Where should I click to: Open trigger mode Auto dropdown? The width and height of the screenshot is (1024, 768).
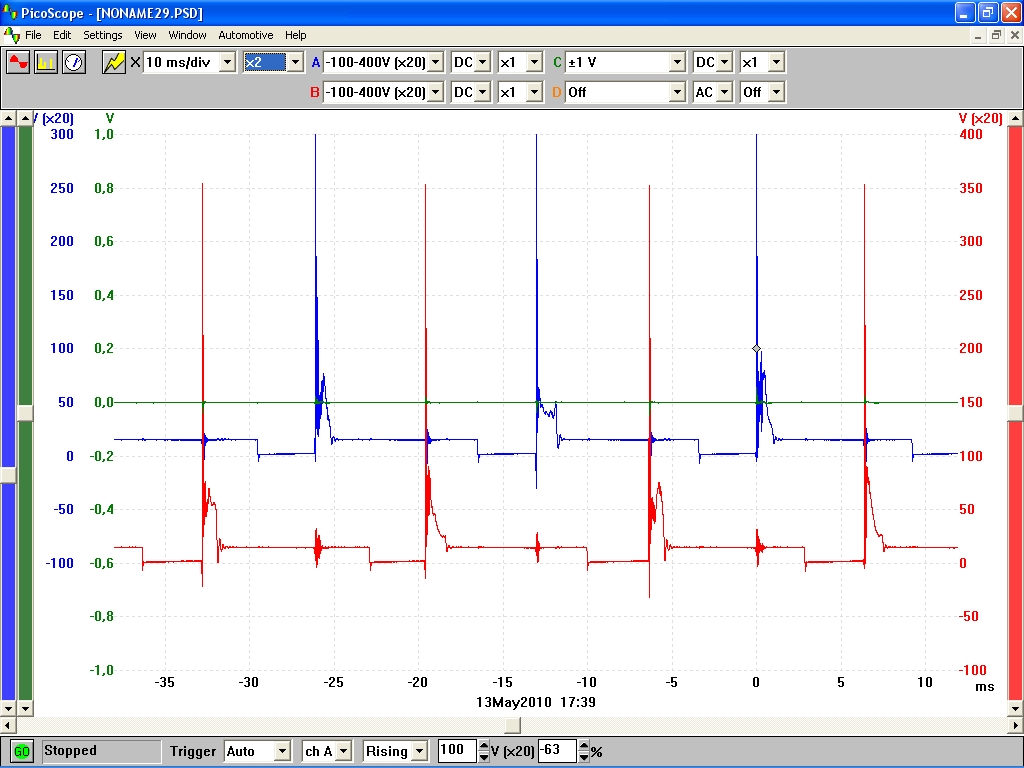pyautogui.click(x=282, y=751)
